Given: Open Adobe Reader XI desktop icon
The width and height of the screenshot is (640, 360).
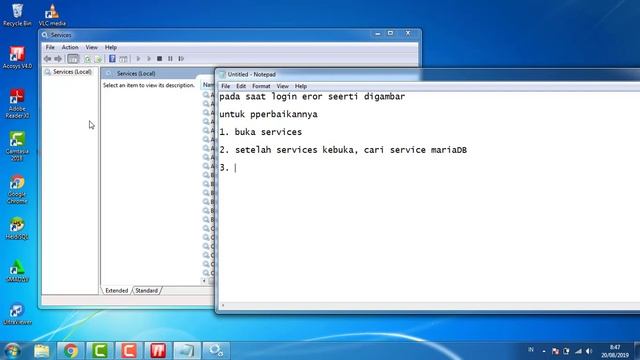Looking at the screenshot, I should point(17,104).
